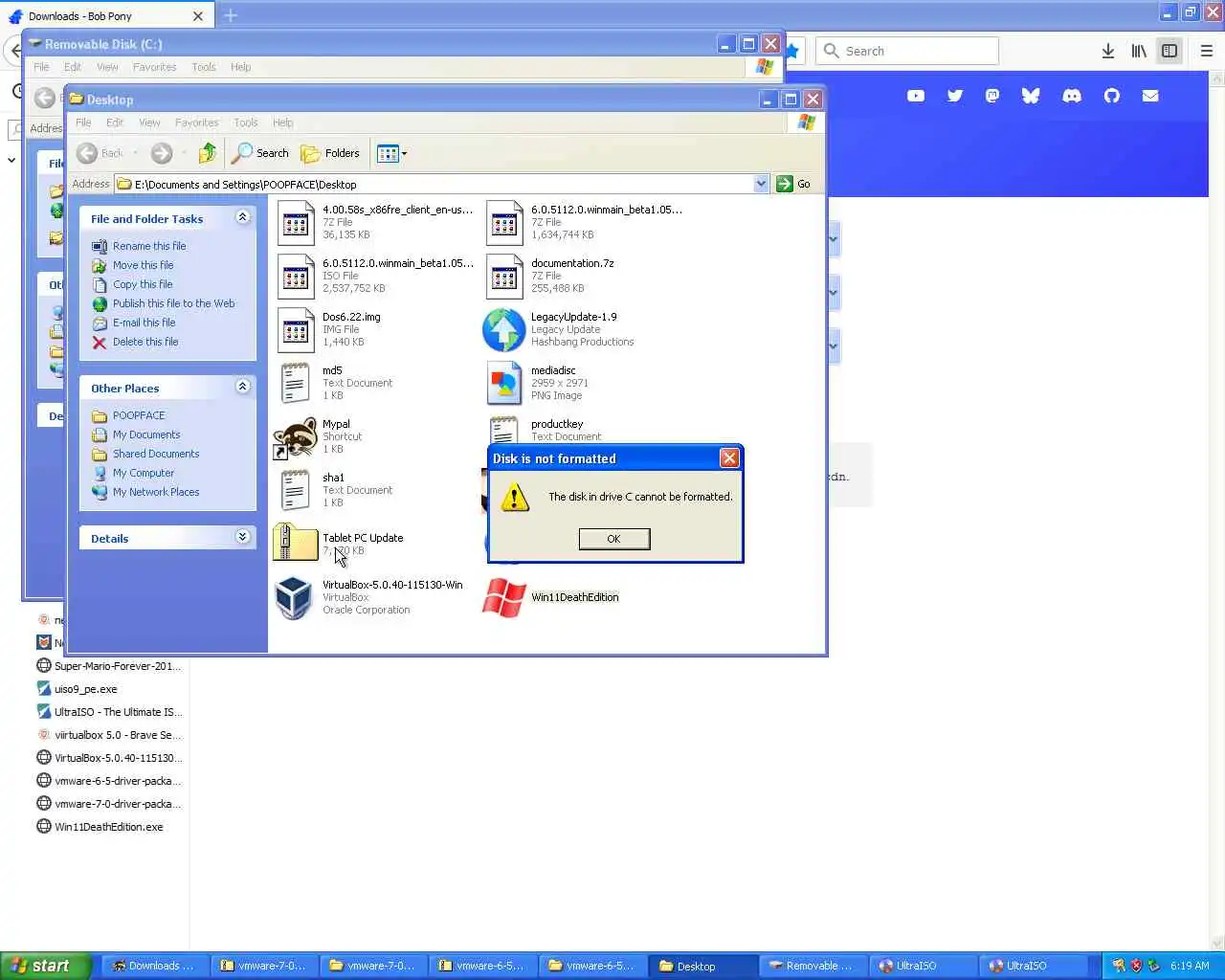1225x980 pixels.
Task: Click the browser Search field
Action: tap(907, 51)
